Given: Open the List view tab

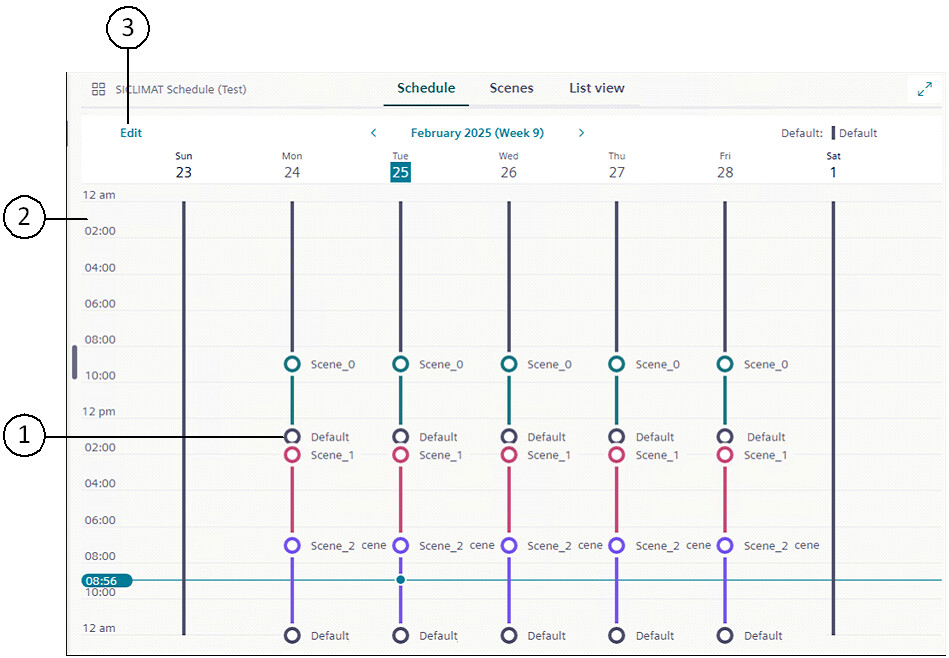Looking at the screenshot, I should coord(597,88).
